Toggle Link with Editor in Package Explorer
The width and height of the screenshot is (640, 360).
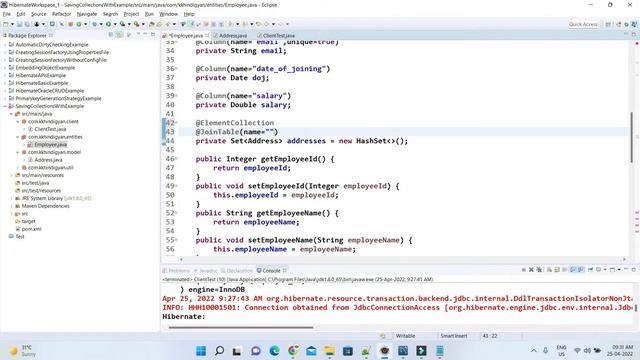pos(118,35)
